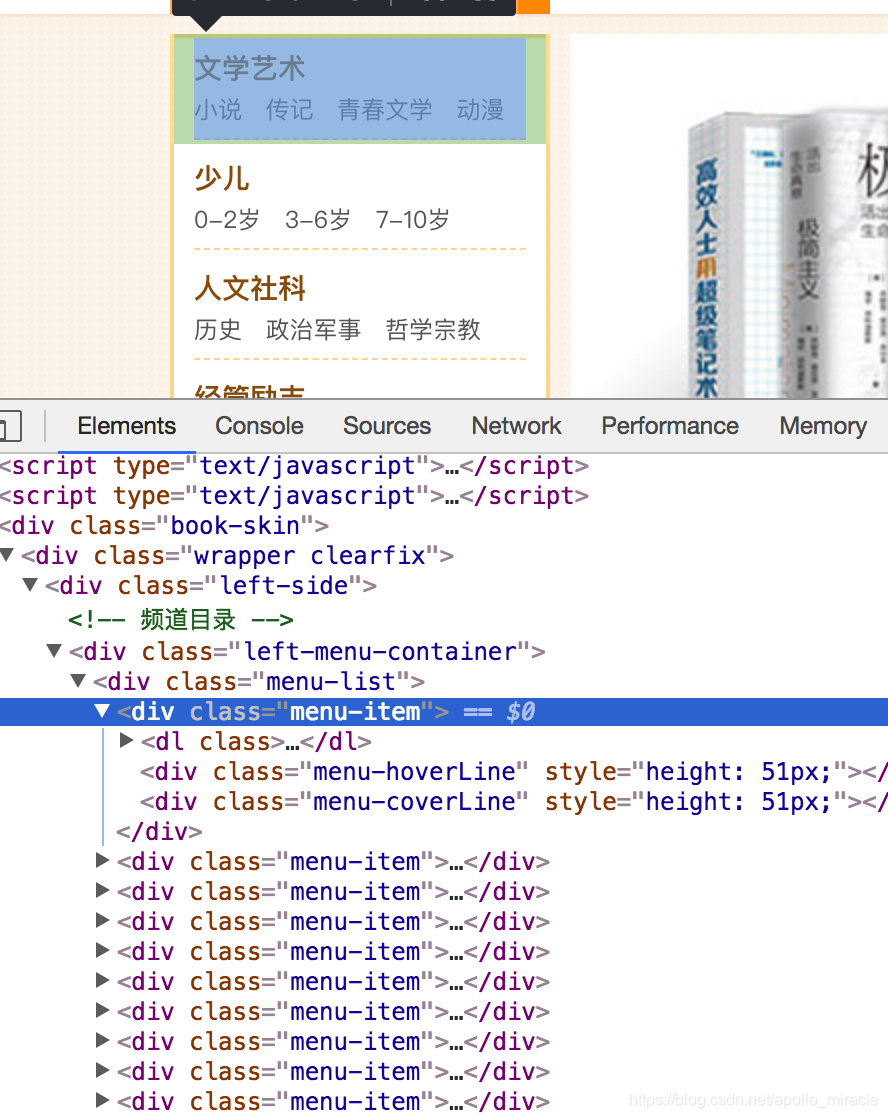
Task: Open the 0-2岁 subcategory link
Action: tap(227, 220)
